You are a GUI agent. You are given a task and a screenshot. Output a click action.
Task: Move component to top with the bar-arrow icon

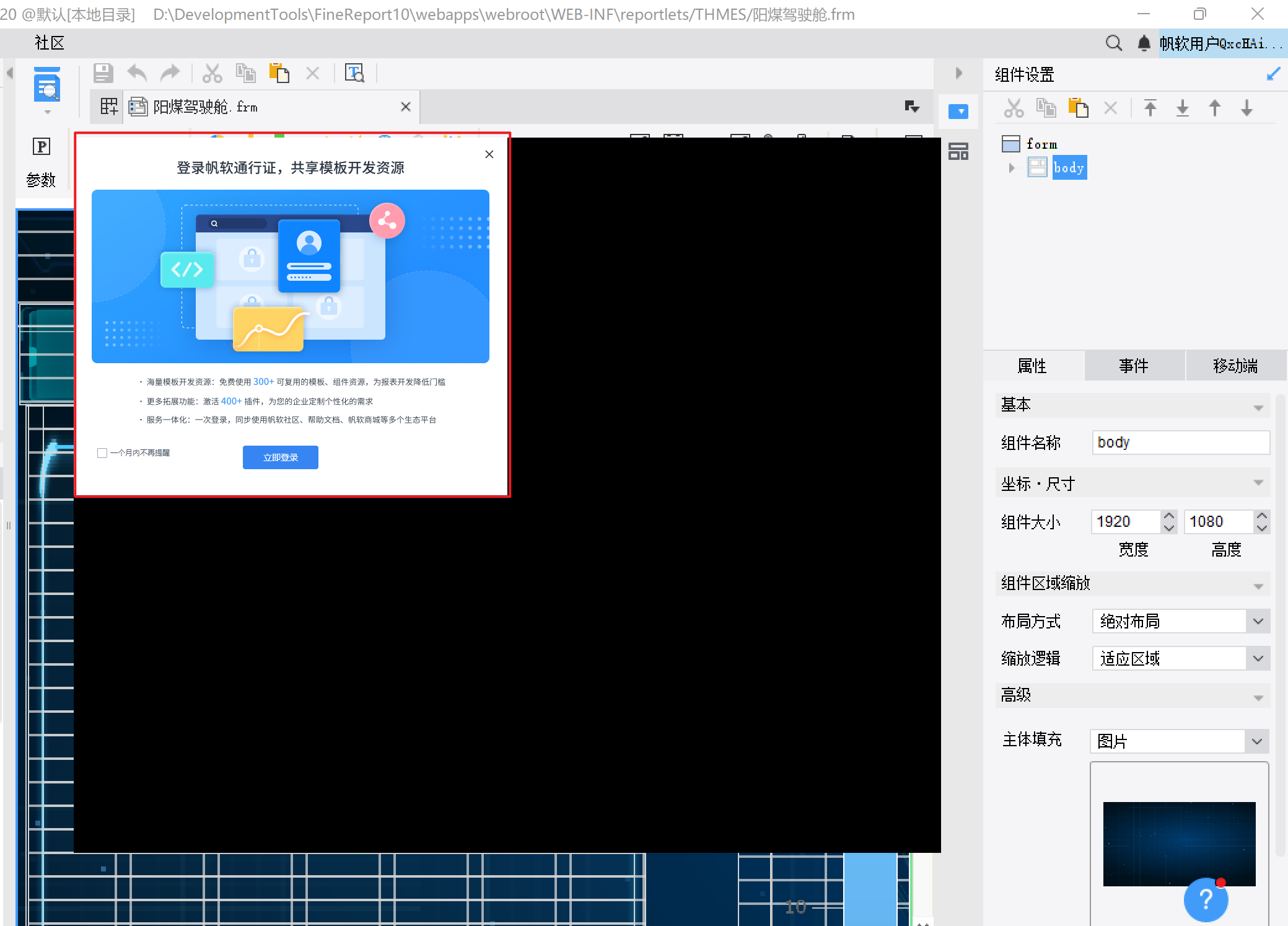pyautogui.click(x=1150, y=108)
